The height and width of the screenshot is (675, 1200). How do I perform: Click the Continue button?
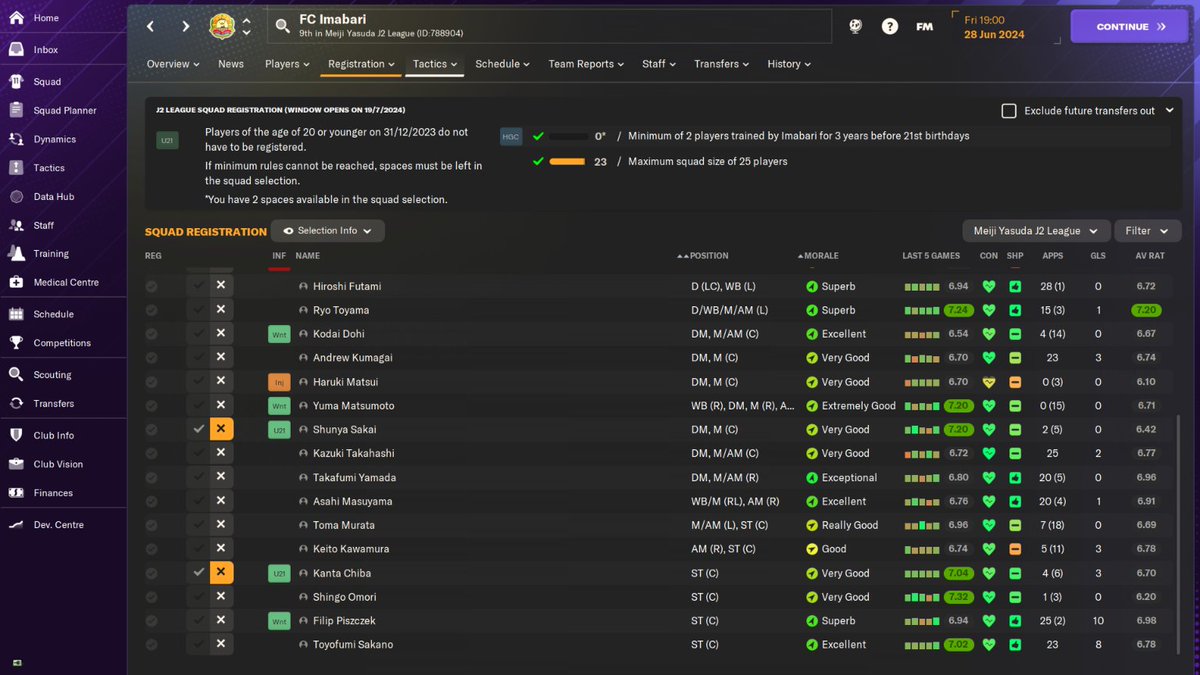click(1131, 27)
